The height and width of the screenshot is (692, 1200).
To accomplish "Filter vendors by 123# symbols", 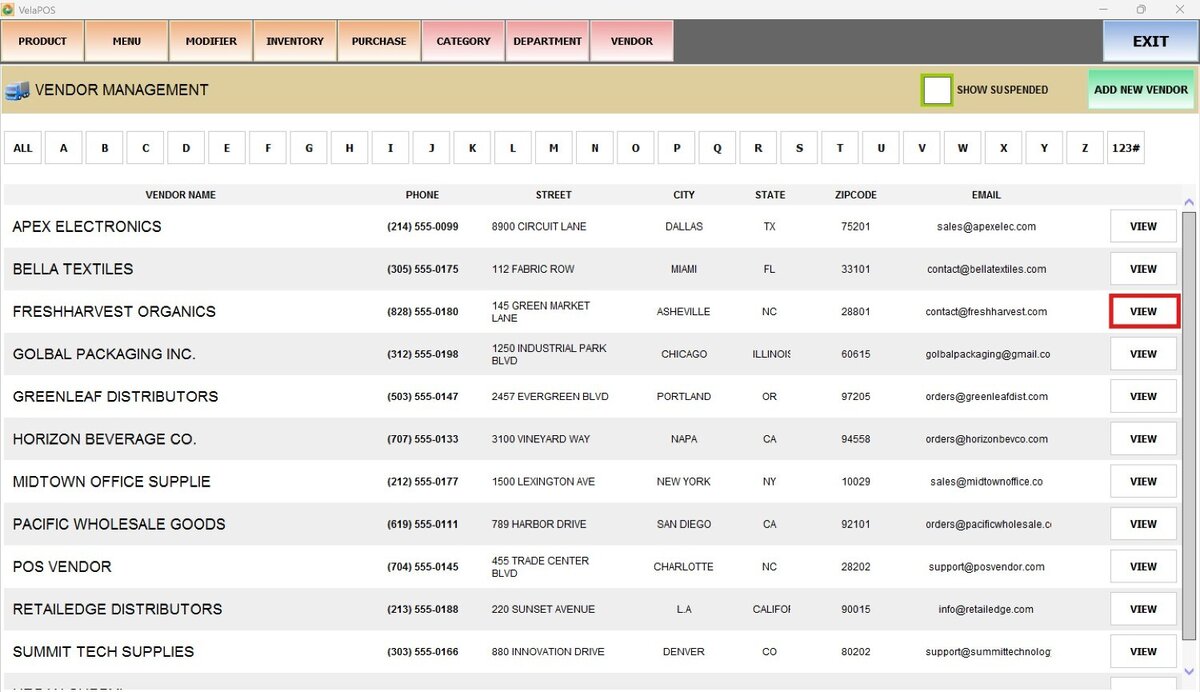I will pyautogui.click(x=1126, y=148).
